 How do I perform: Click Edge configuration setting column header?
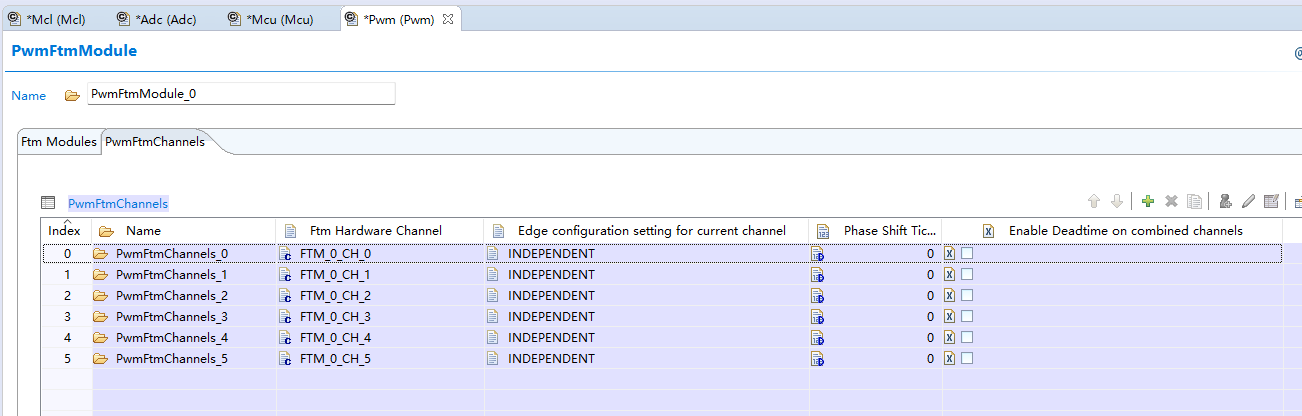(646, 231)
